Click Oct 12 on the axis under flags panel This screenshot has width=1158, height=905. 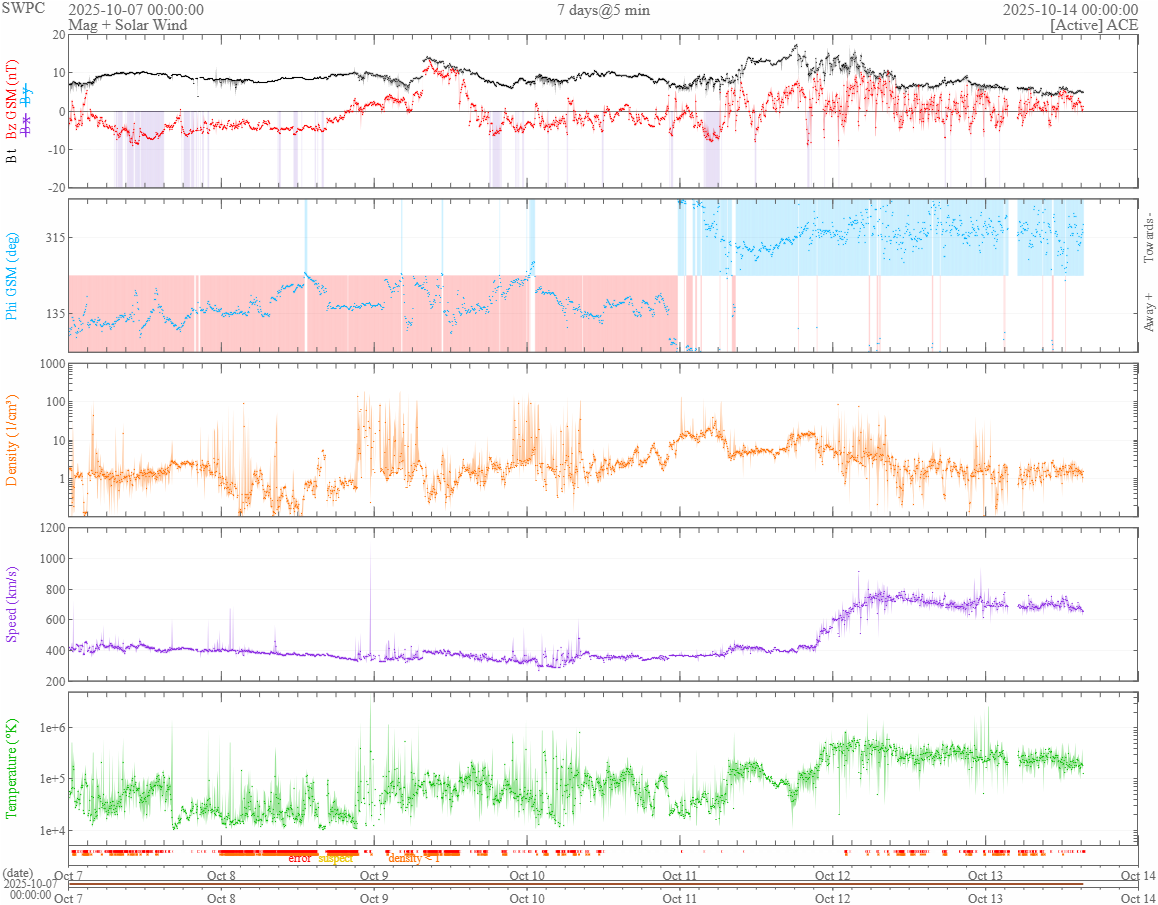click(833, 876)
